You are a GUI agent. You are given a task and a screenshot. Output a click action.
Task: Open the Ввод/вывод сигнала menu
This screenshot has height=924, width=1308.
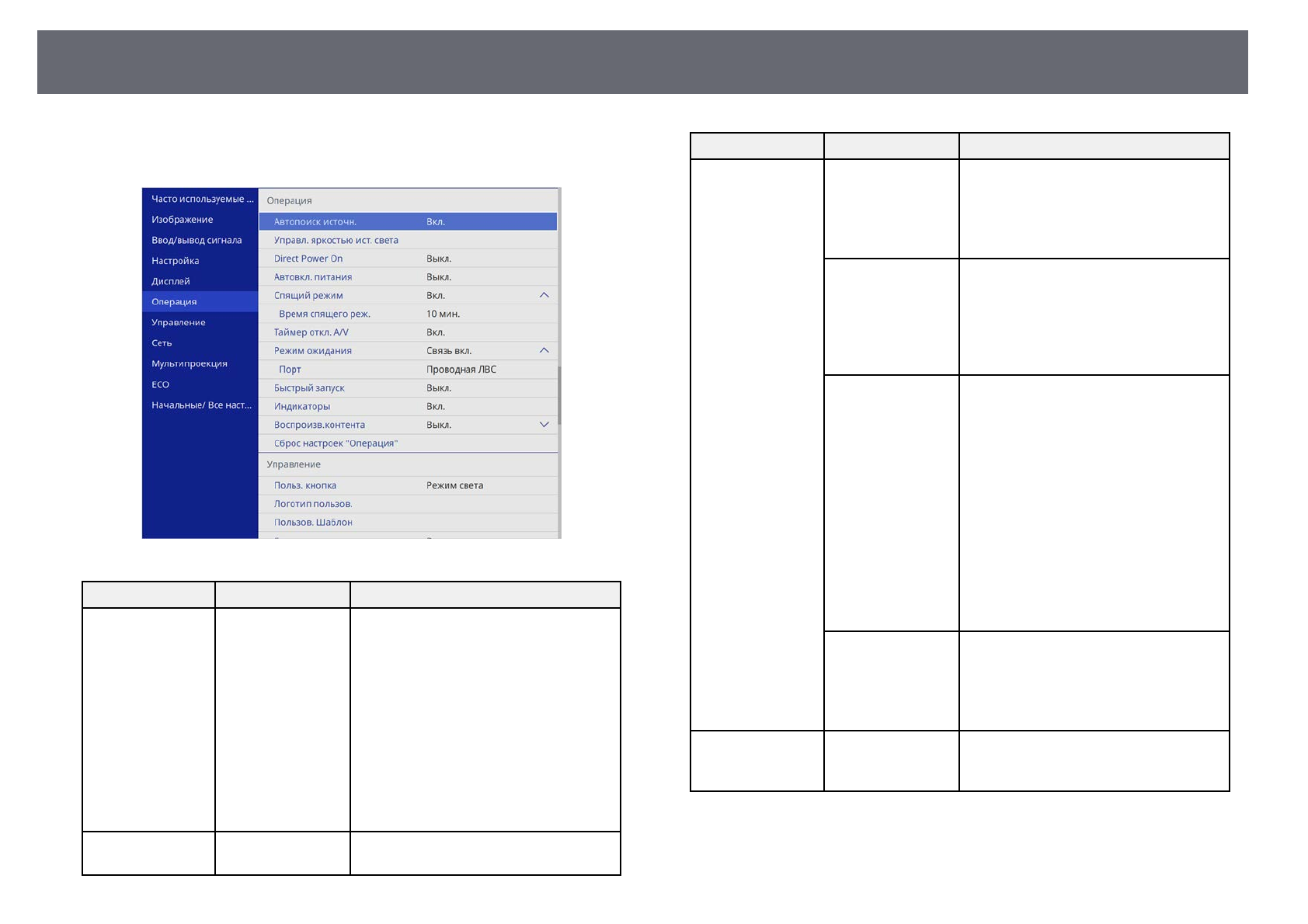[x=197, y=241]
